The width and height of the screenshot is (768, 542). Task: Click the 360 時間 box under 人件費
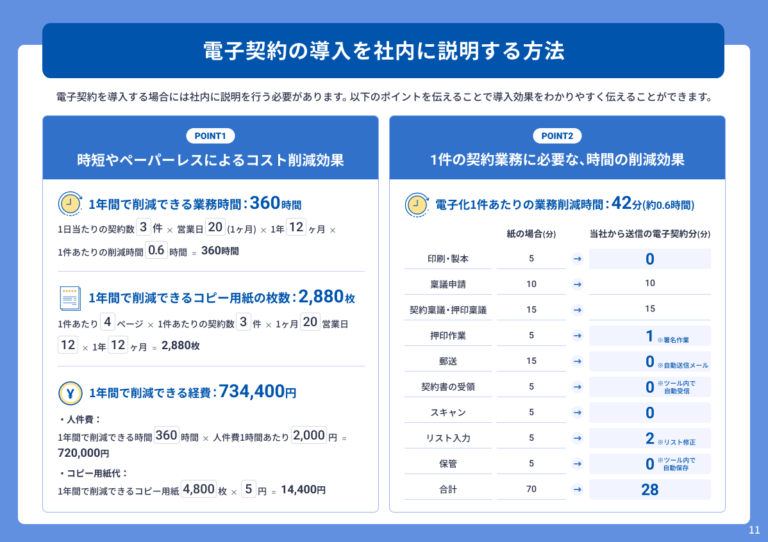coord(166,435)
